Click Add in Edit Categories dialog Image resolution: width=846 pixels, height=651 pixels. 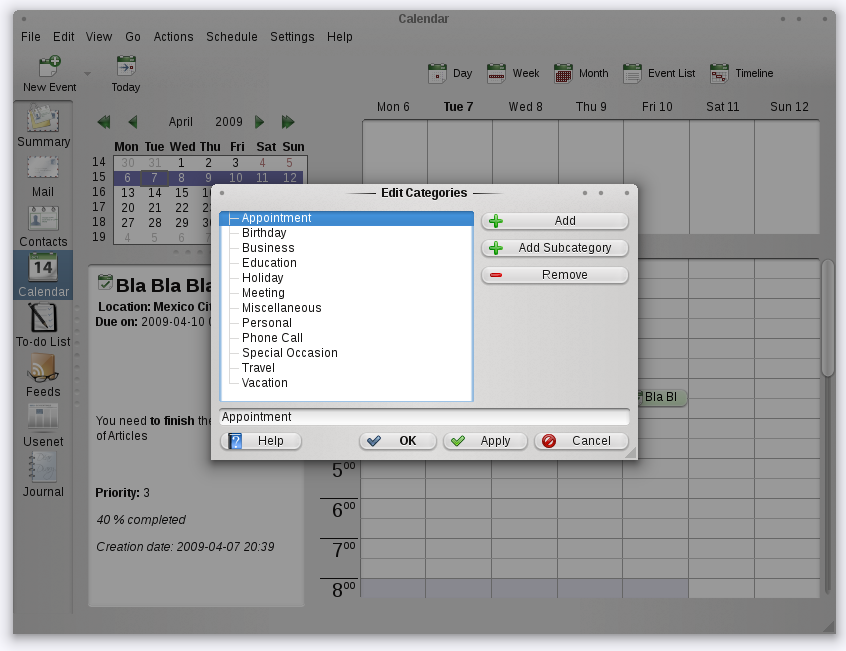click(x=555, y=221)
